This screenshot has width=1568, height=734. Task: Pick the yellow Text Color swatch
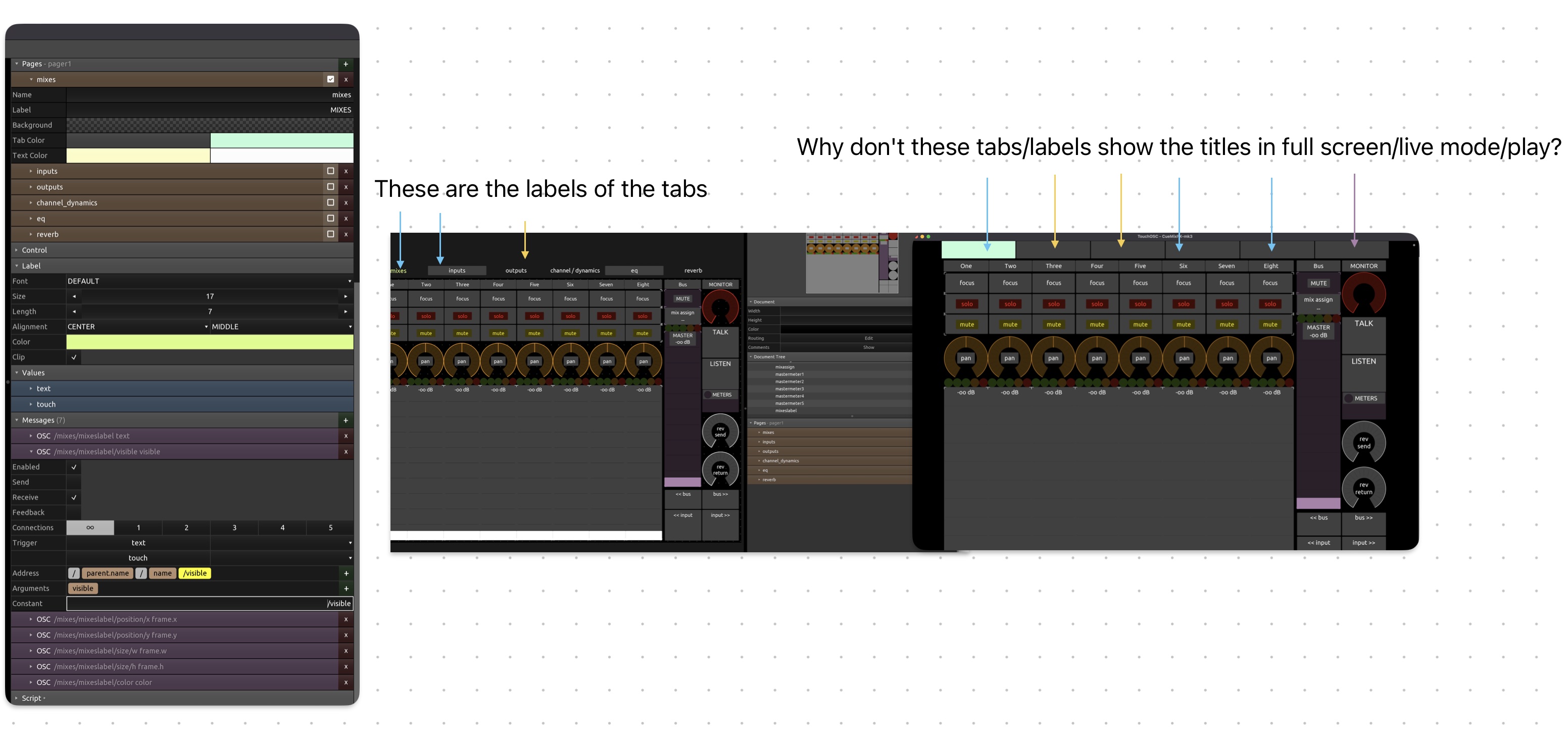pyautogui.click(x=138, y=155)
